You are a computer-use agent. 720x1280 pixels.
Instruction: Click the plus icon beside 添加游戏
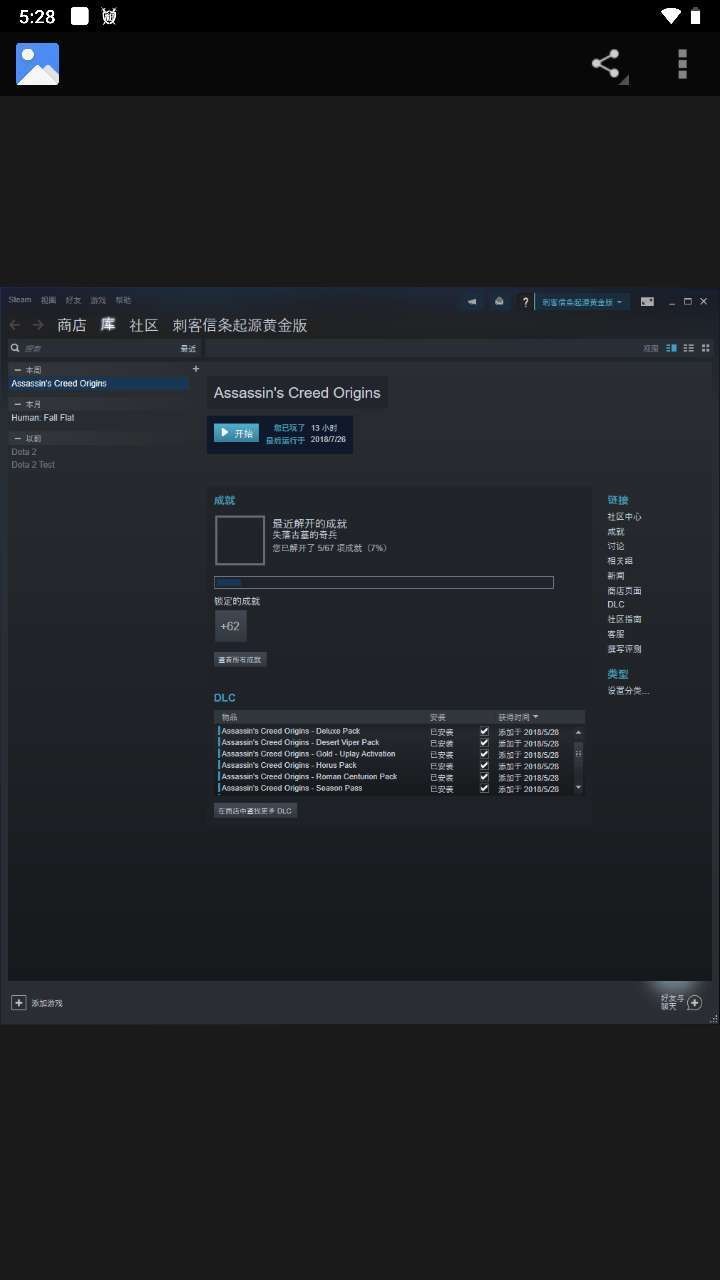click(18, 1002)
